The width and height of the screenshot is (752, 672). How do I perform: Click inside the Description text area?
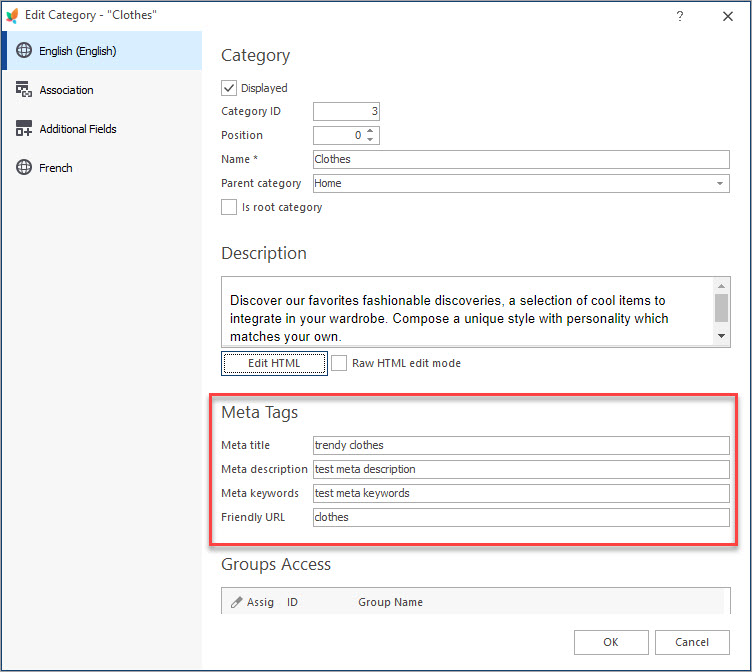point(467,312)
